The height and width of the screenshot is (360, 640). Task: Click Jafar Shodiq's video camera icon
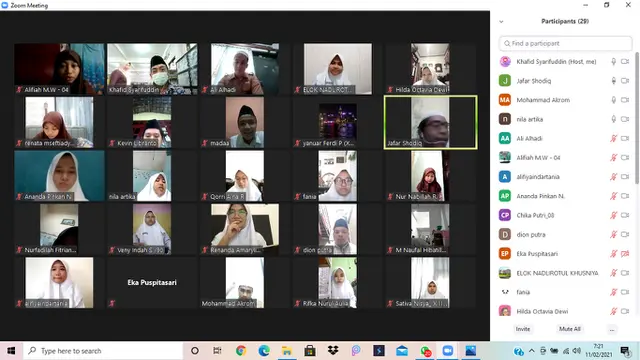[x=625, y=81]
